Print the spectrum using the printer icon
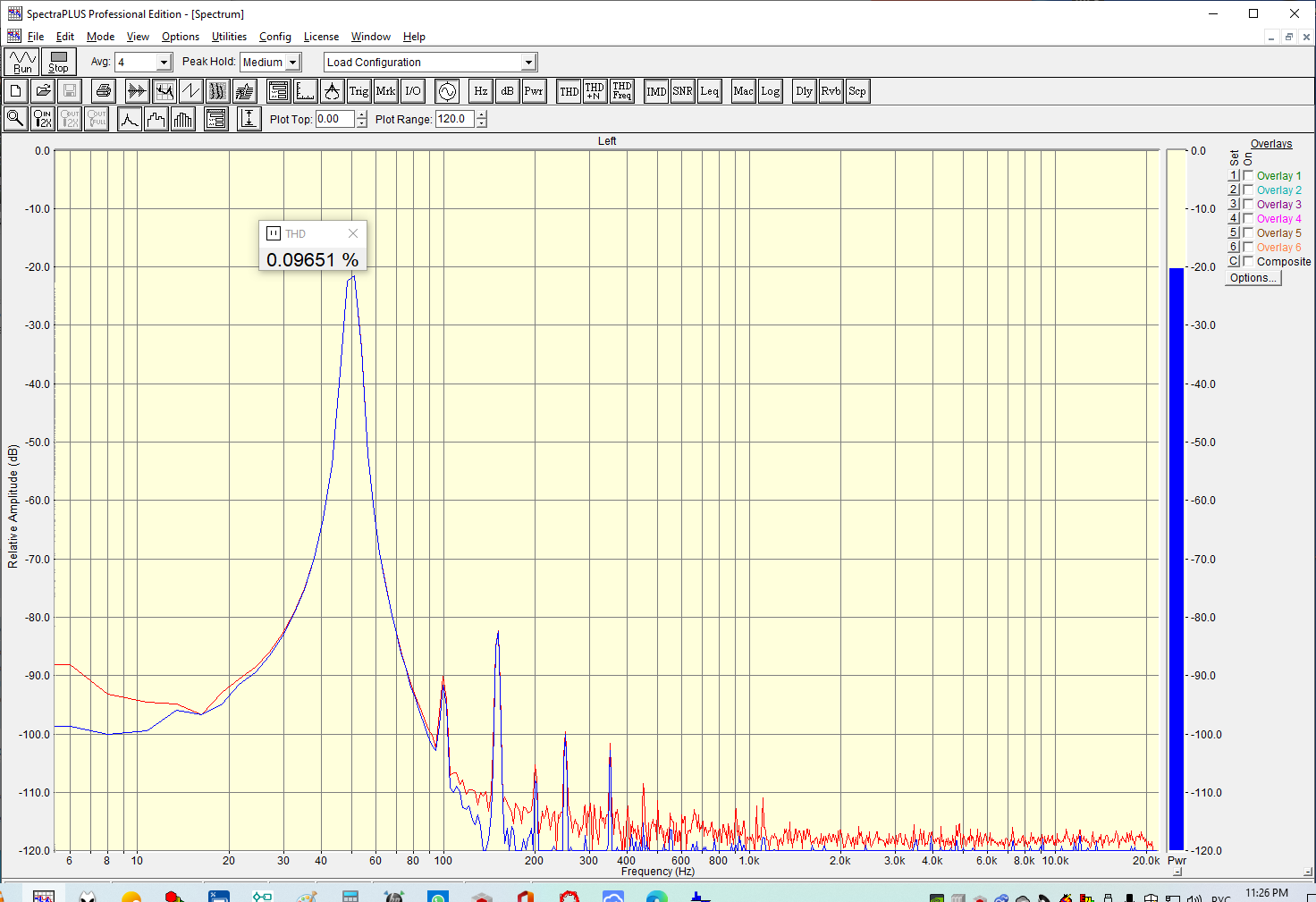The height and width of the screenshot is (902, 1316). [x=104, y=91]
